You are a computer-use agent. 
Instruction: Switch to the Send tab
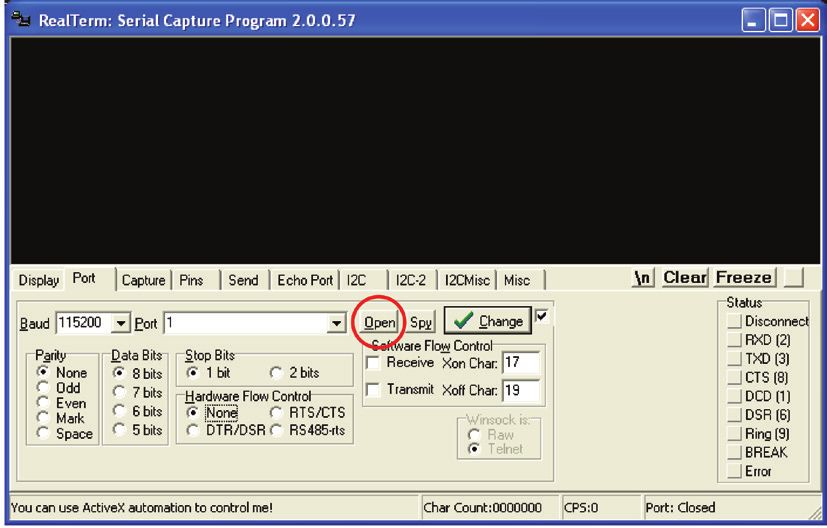[x=243, y=280]
